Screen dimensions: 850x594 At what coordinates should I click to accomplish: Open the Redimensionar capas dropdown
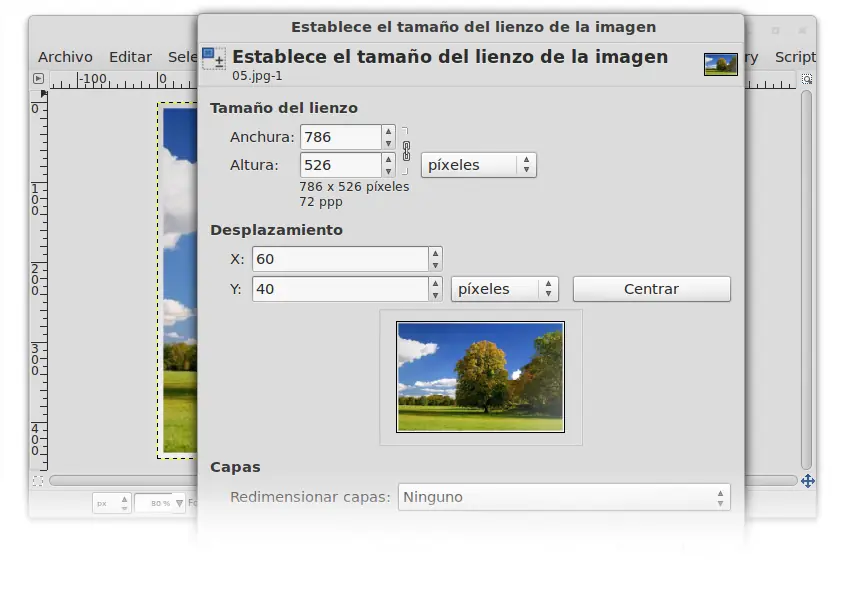pos(564,497)
